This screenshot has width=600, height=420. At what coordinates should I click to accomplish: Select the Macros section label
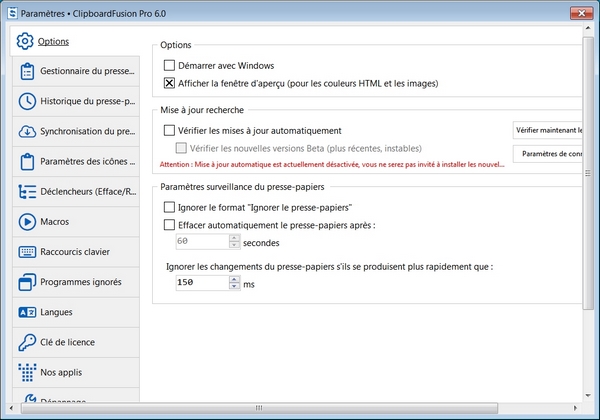(55, 222)
